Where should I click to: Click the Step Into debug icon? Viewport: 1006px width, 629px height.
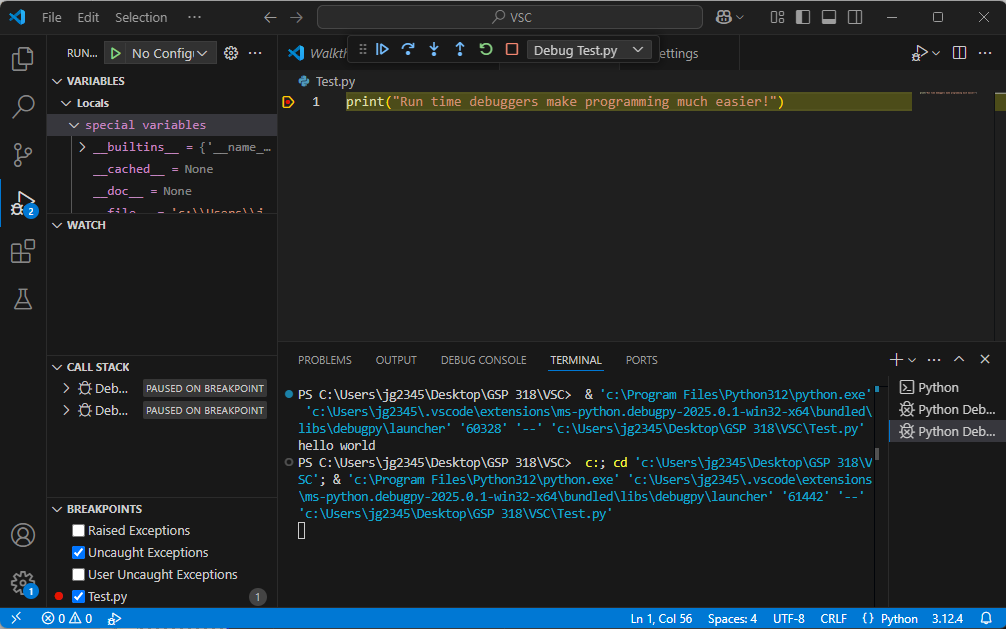coord(434,49)
